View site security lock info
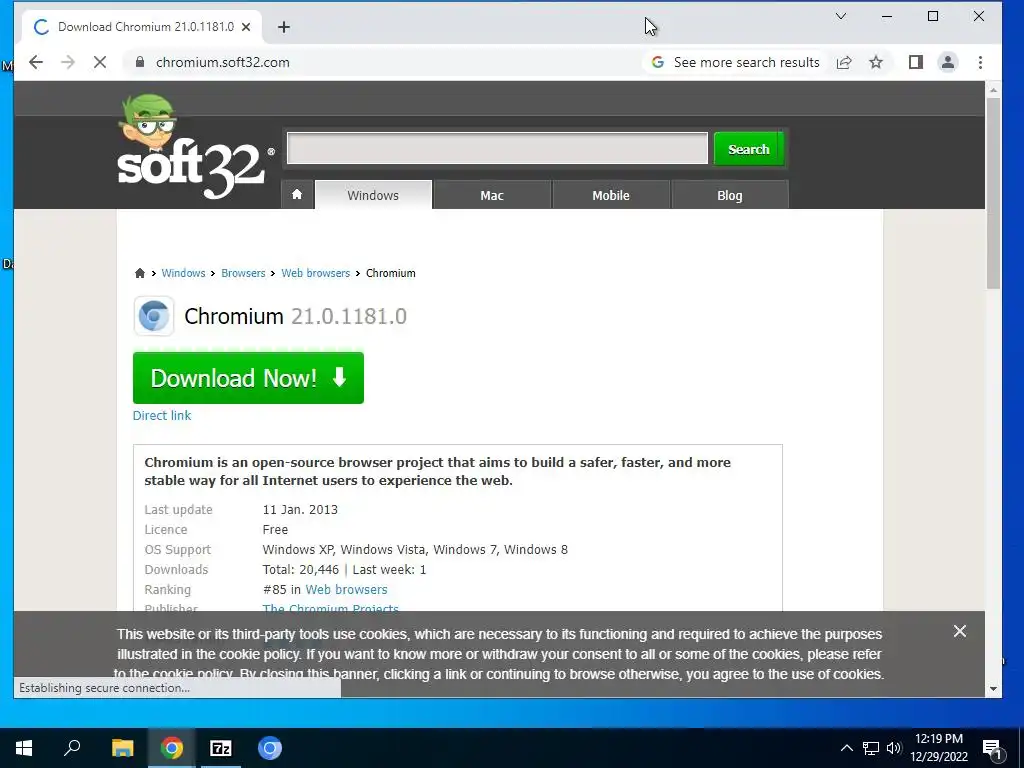The image size is (1024, 768). (139, 62)
